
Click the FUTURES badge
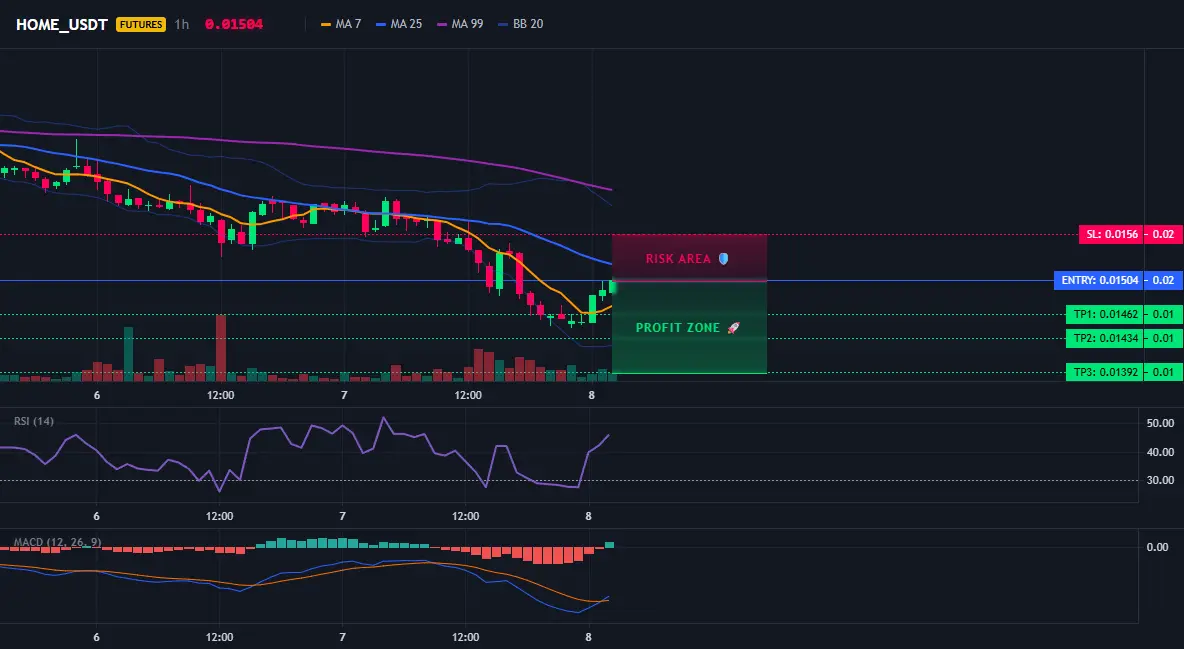pyautogui.click(x=140, y=24)
